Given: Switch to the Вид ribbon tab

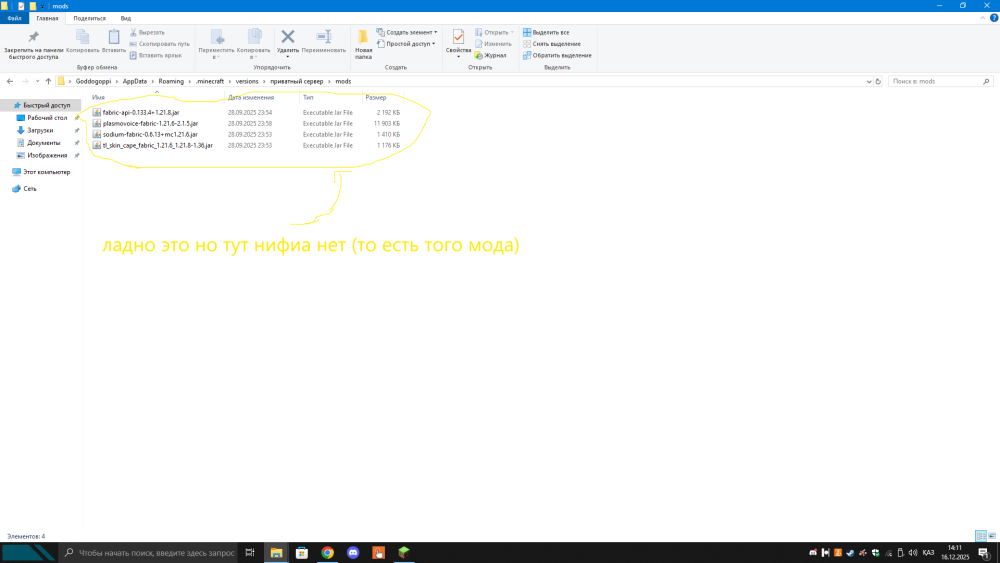Looking at the screenshot, I should tap(126, 18).
